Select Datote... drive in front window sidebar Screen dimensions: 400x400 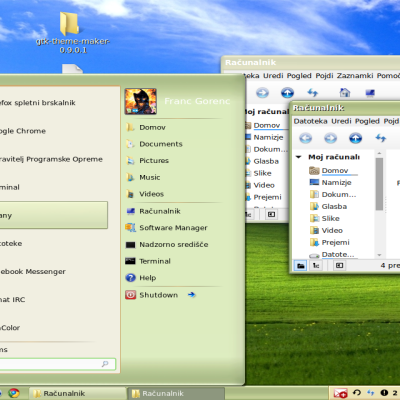[x=332, y=255]
